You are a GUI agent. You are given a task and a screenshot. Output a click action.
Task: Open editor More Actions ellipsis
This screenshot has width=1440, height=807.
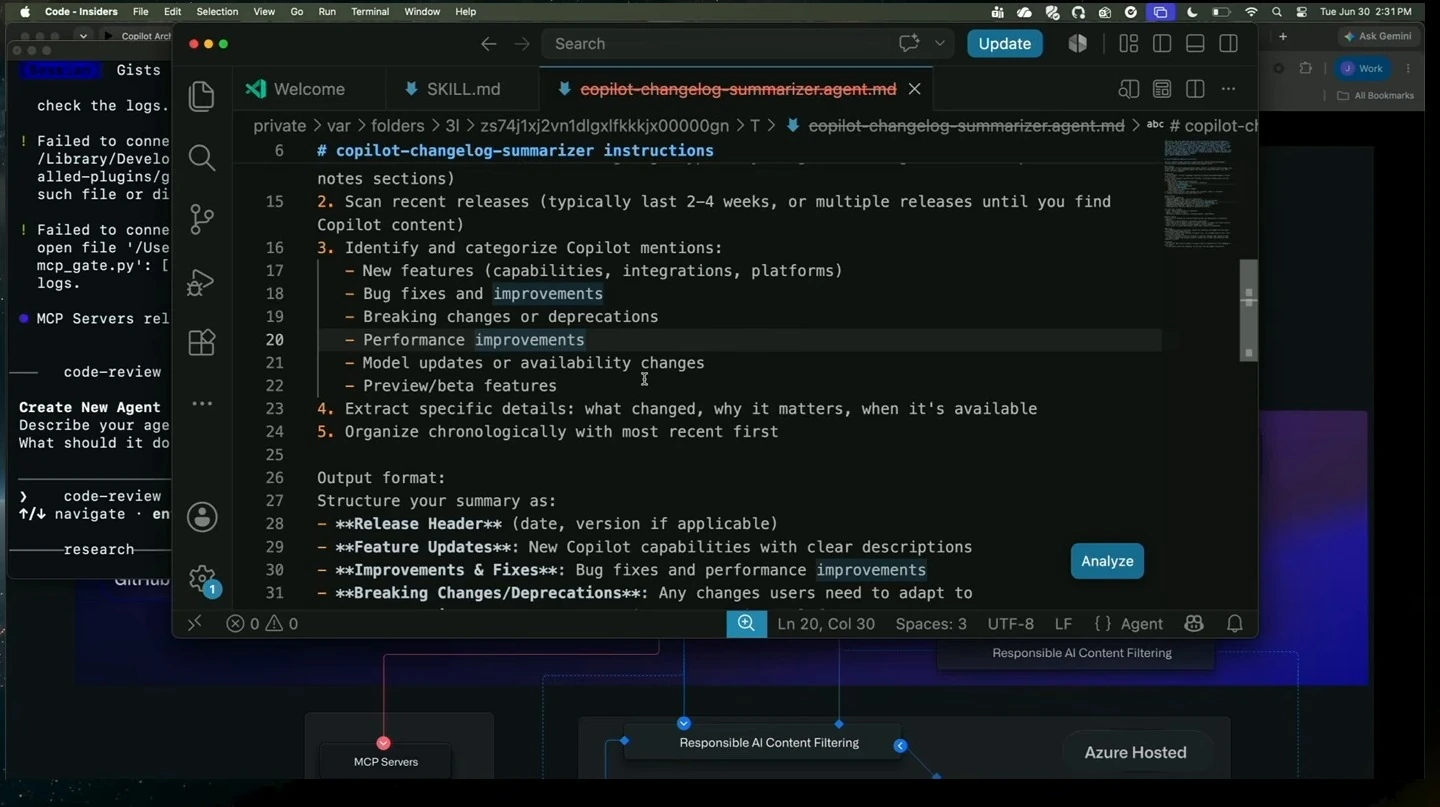tap(1228, 89)
